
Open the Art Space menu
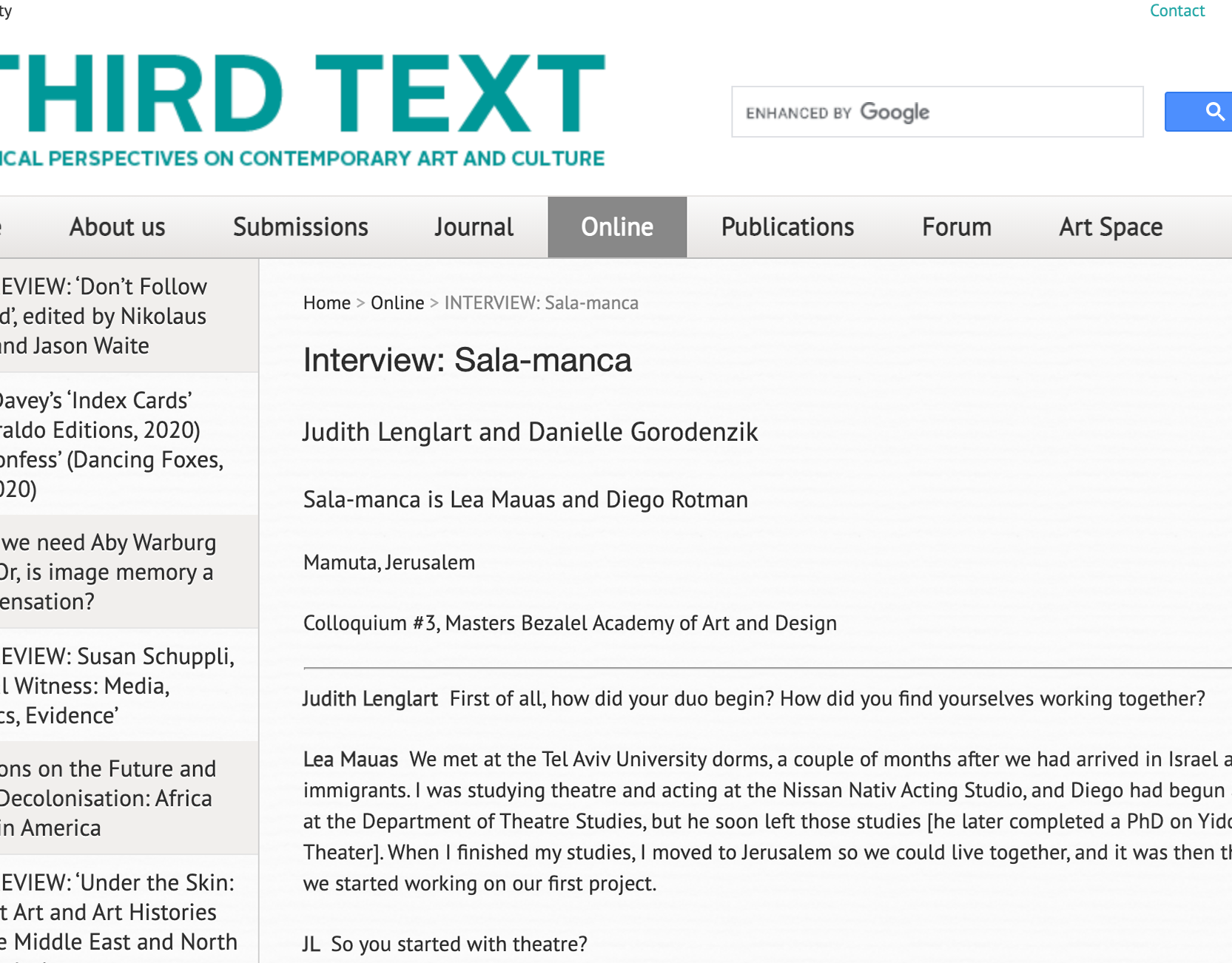1111,227
